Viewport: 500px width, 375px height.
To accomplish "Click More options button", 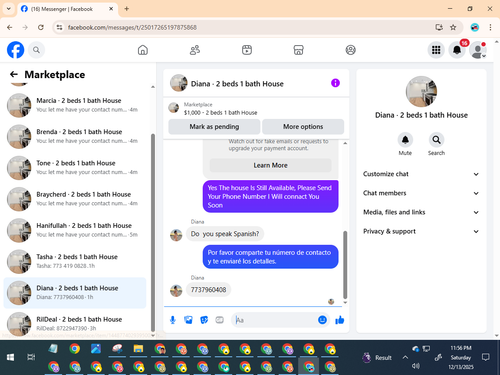I will (x=303, y=127).
